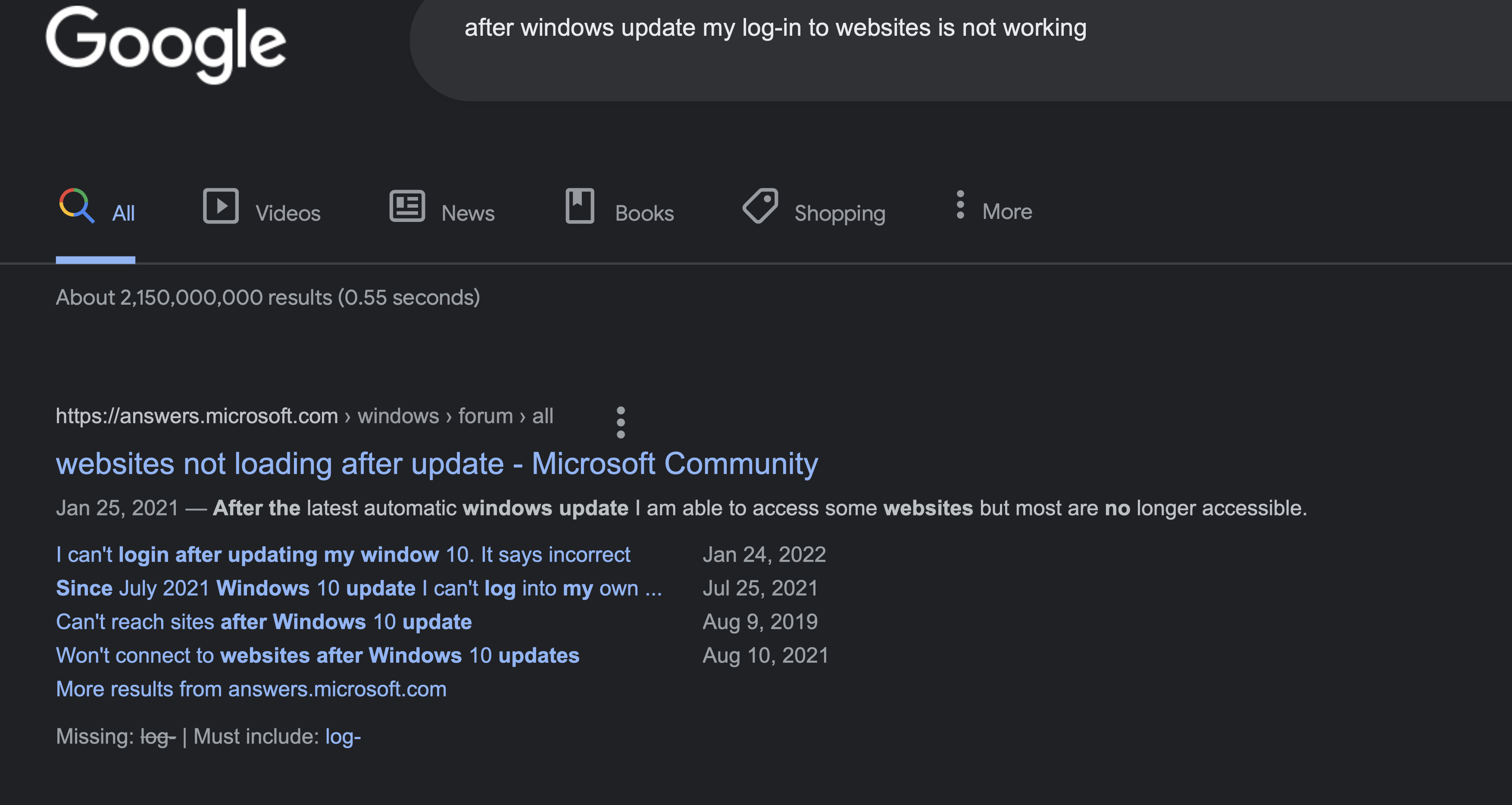
Task: Switch to the News tab
Action: coord(468,213)
